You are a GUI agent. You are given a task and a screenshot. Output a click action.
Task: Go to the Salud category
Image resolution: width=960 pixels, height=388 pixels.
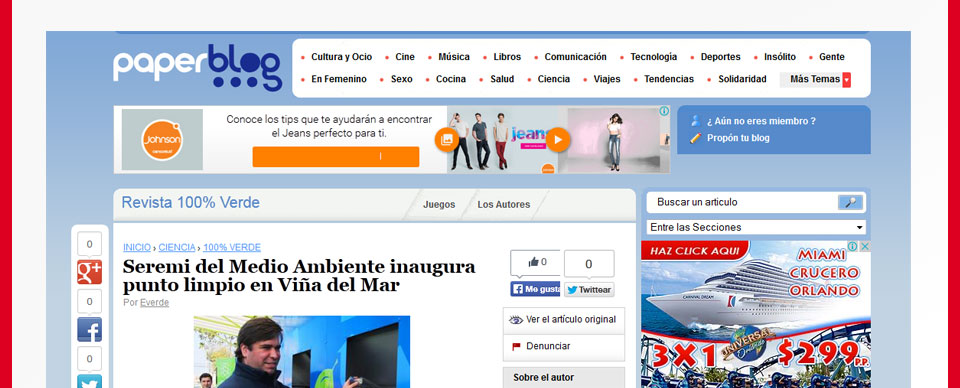click(x=502, y=79)
